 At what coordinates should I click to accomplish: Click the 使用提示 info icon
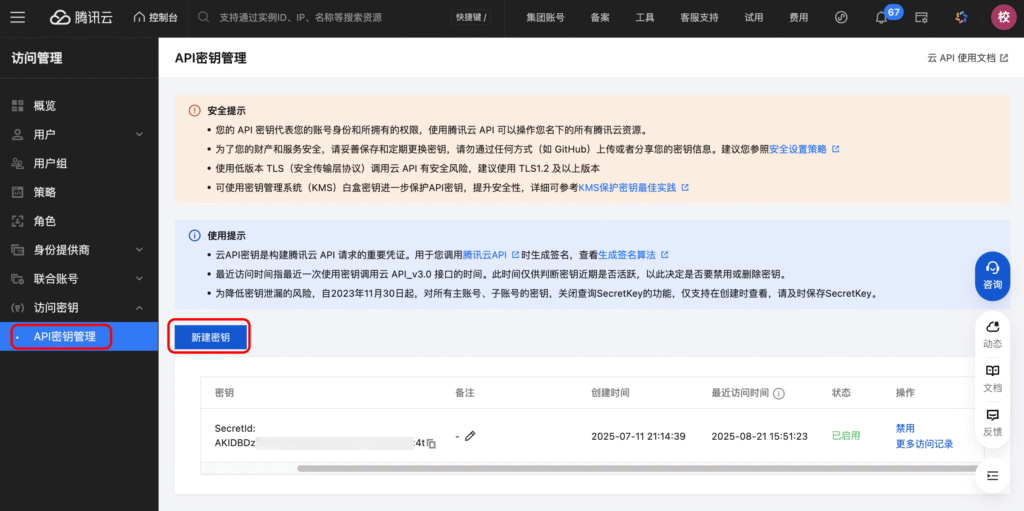point(194,235)
